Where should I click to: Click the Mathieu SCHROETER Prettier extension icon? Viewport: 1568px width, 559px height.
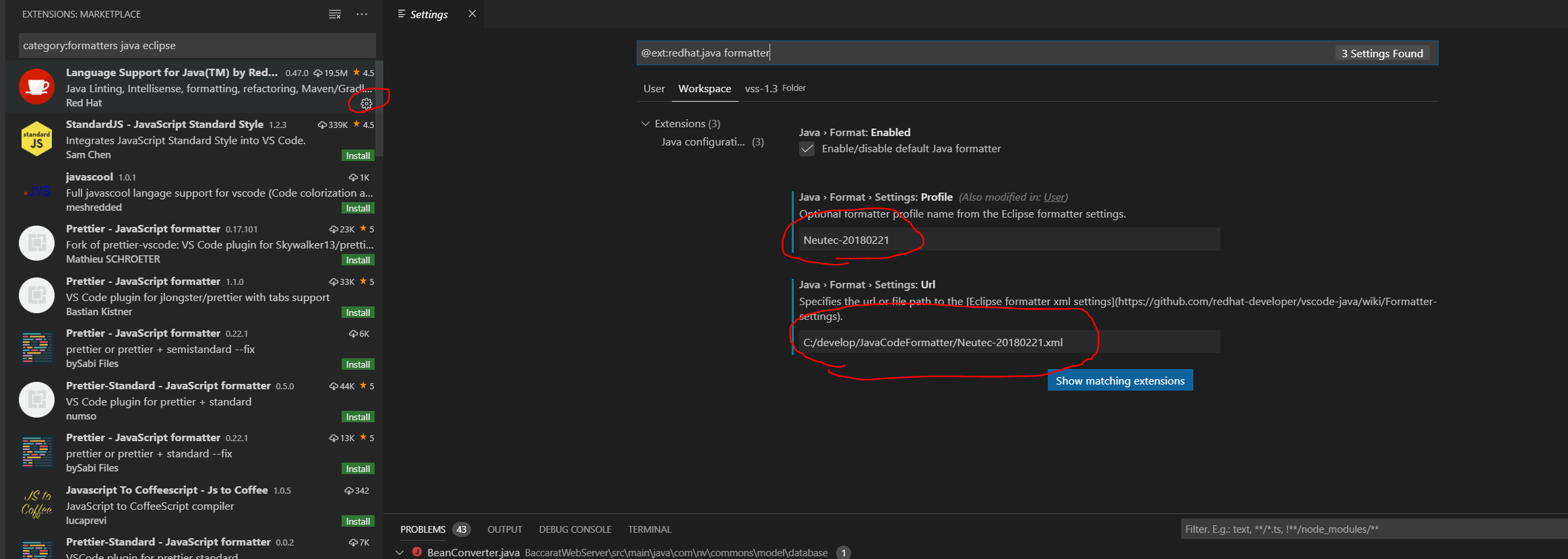click(36, 243)
